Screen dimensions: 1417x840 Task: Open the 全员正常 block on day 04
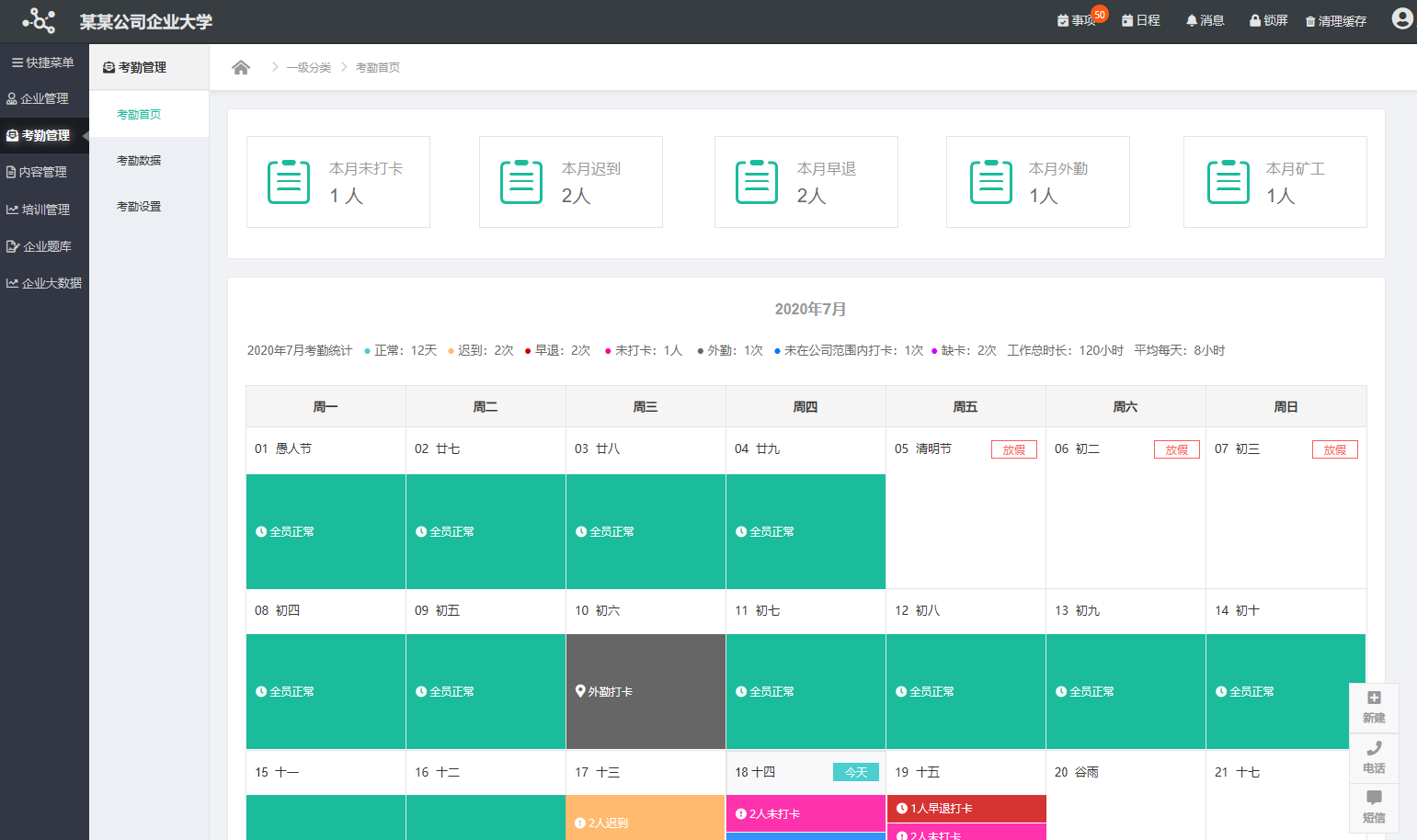806,531
